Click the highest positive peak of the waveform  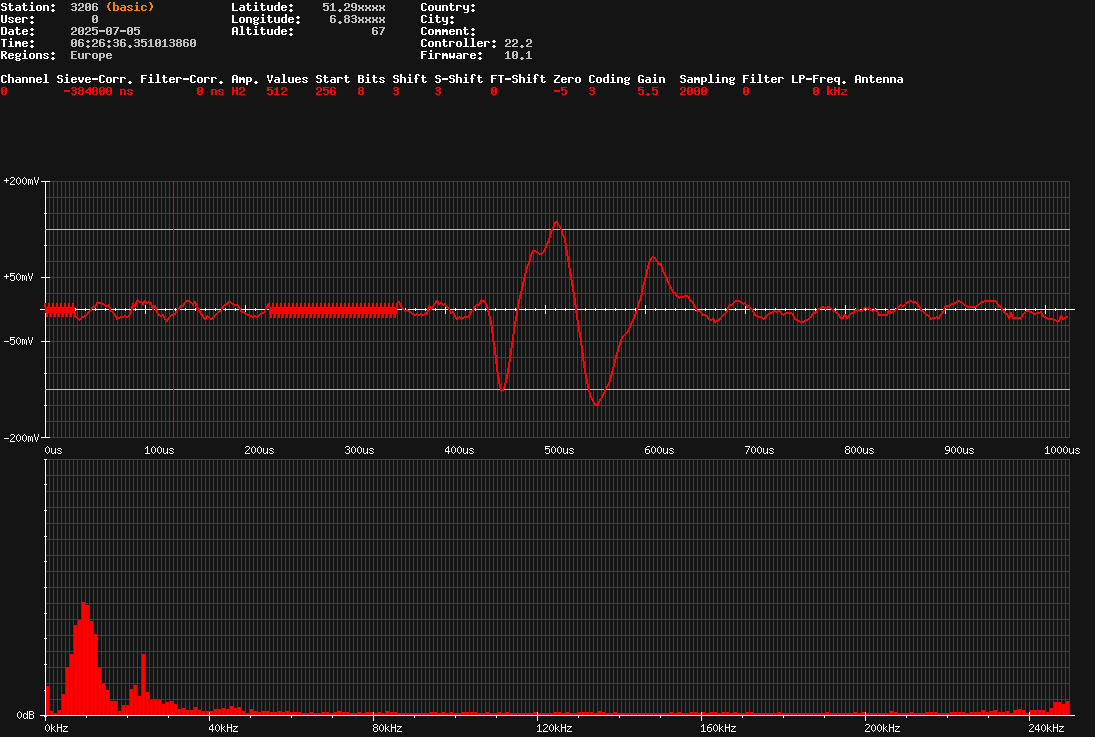point(556,222)
